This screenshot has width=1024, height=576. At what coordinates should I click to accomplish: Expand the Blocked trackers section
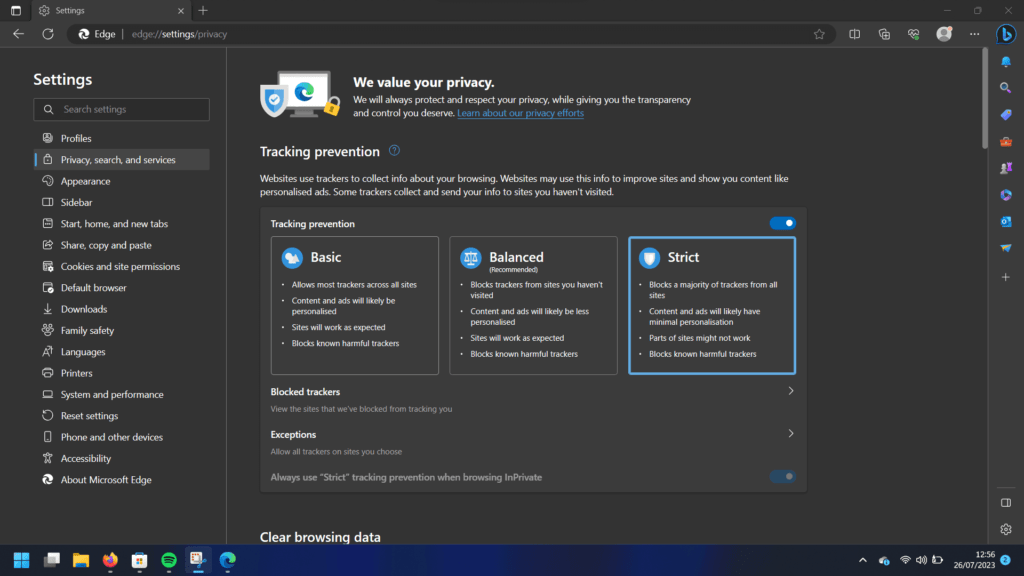coord(790,392)
